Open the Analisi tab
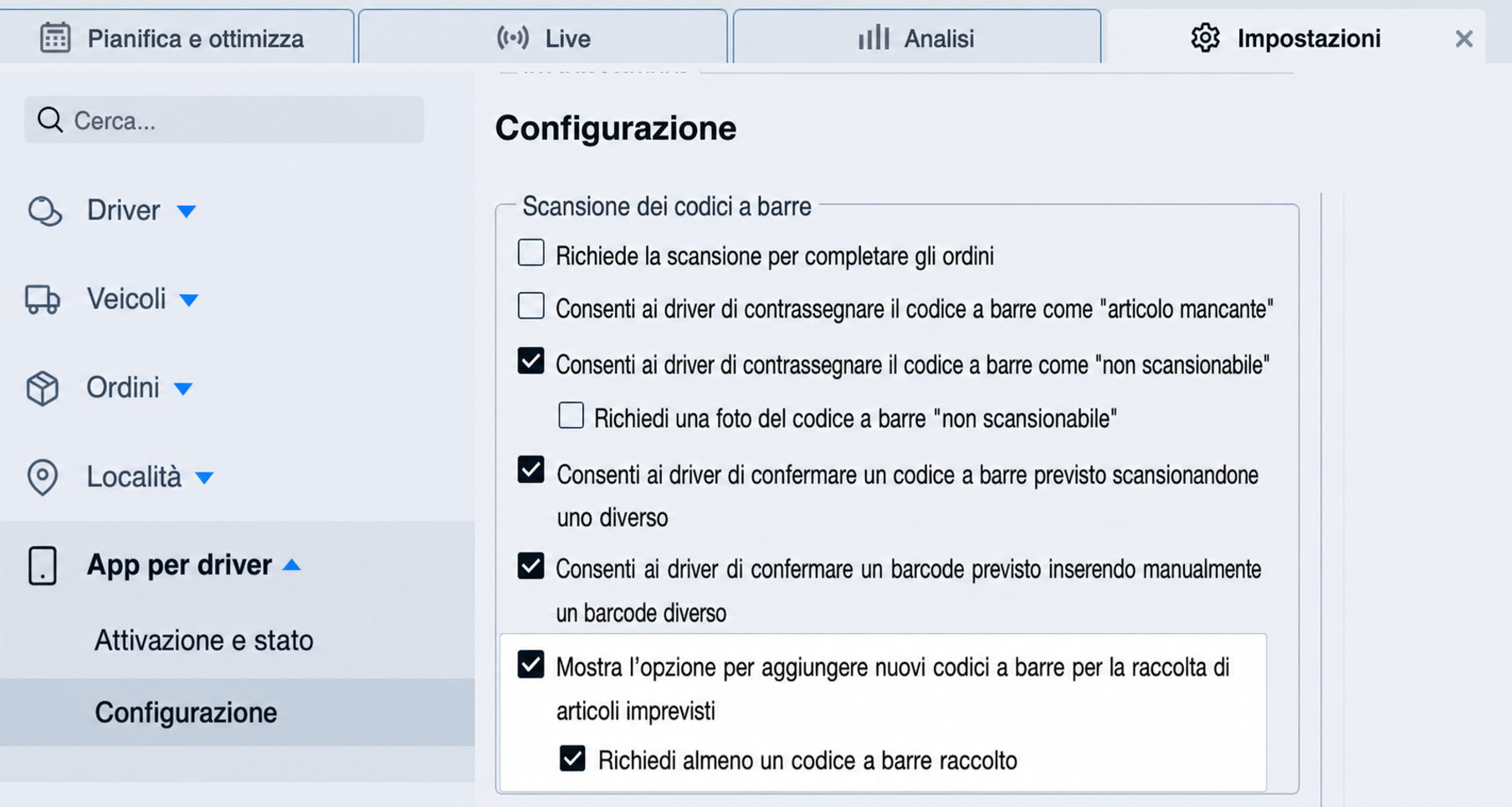Screen dimensions: 1512x807 (x=917, y=38)
